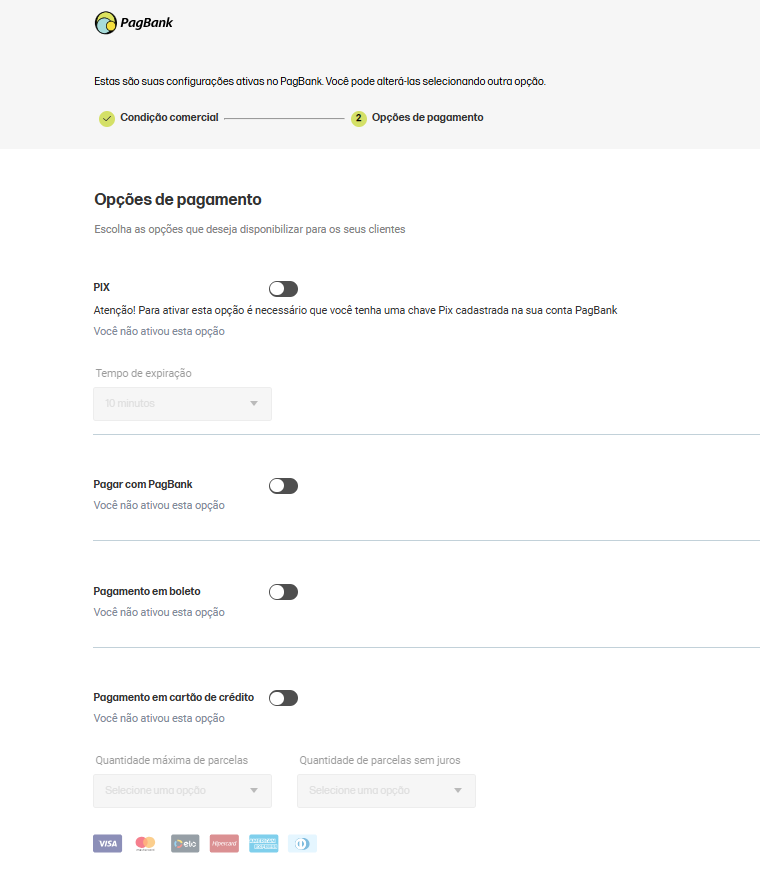Click the Quantidade máxima de parcelas label
Screen dimensions: 760x873
[x=171, y=760]
